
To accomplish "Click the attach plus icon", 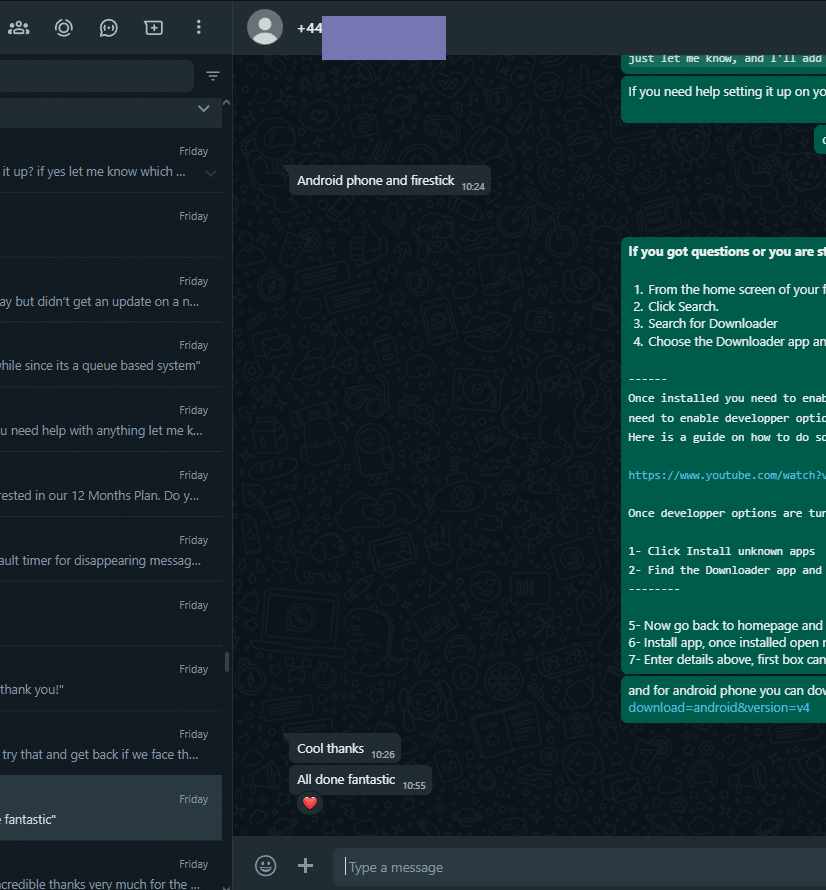I will coord(305,866).
